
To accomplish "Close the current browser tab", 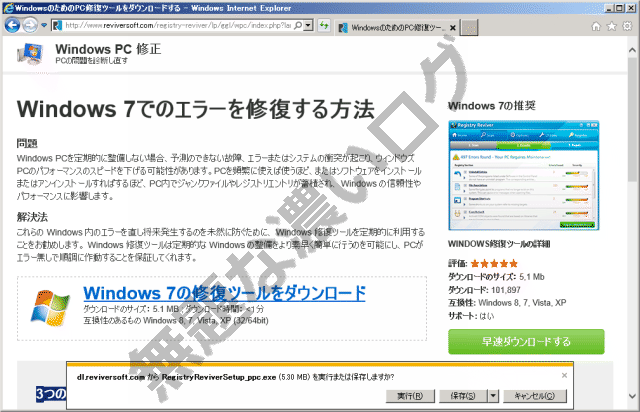I will pos(453,28).
